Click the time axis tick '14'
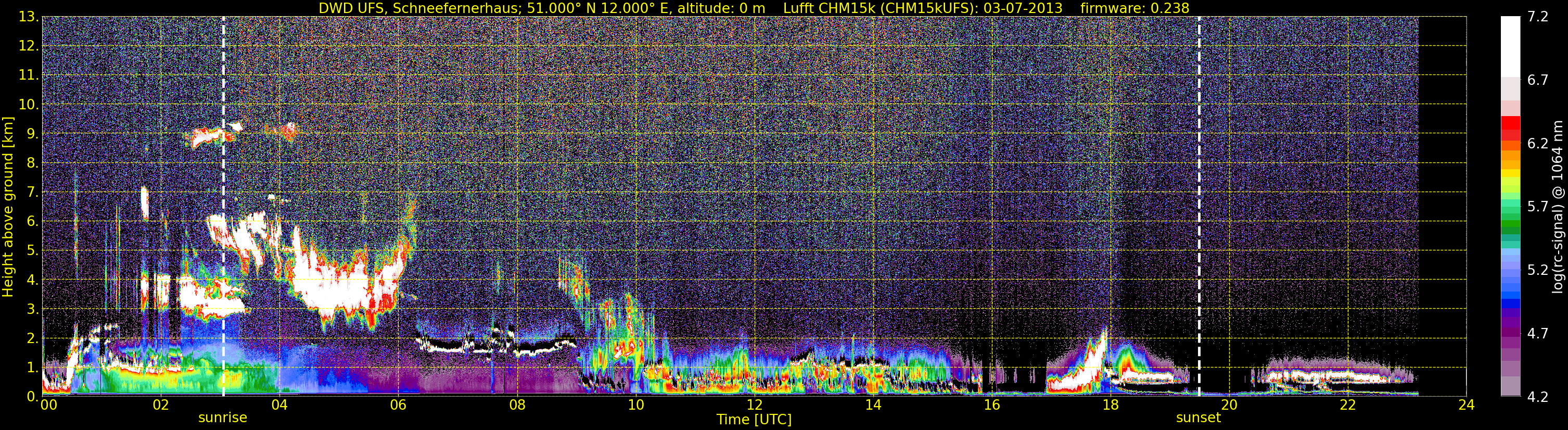The height and width of the screenshot is (430, 1568). [x=873, y=405]
